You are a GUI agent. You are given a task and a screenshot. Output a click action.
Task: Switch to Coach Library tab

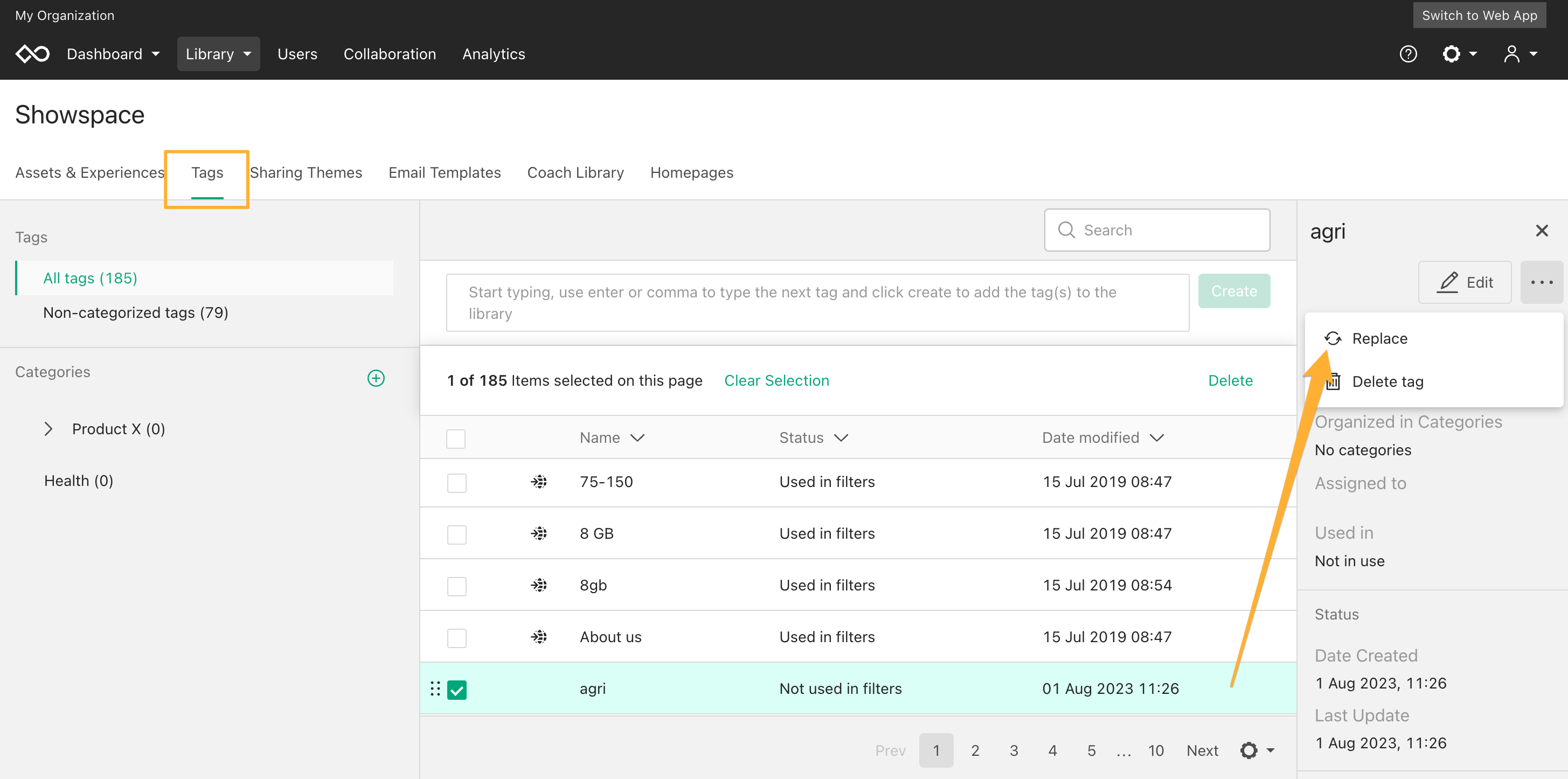[x=575, y=173]
